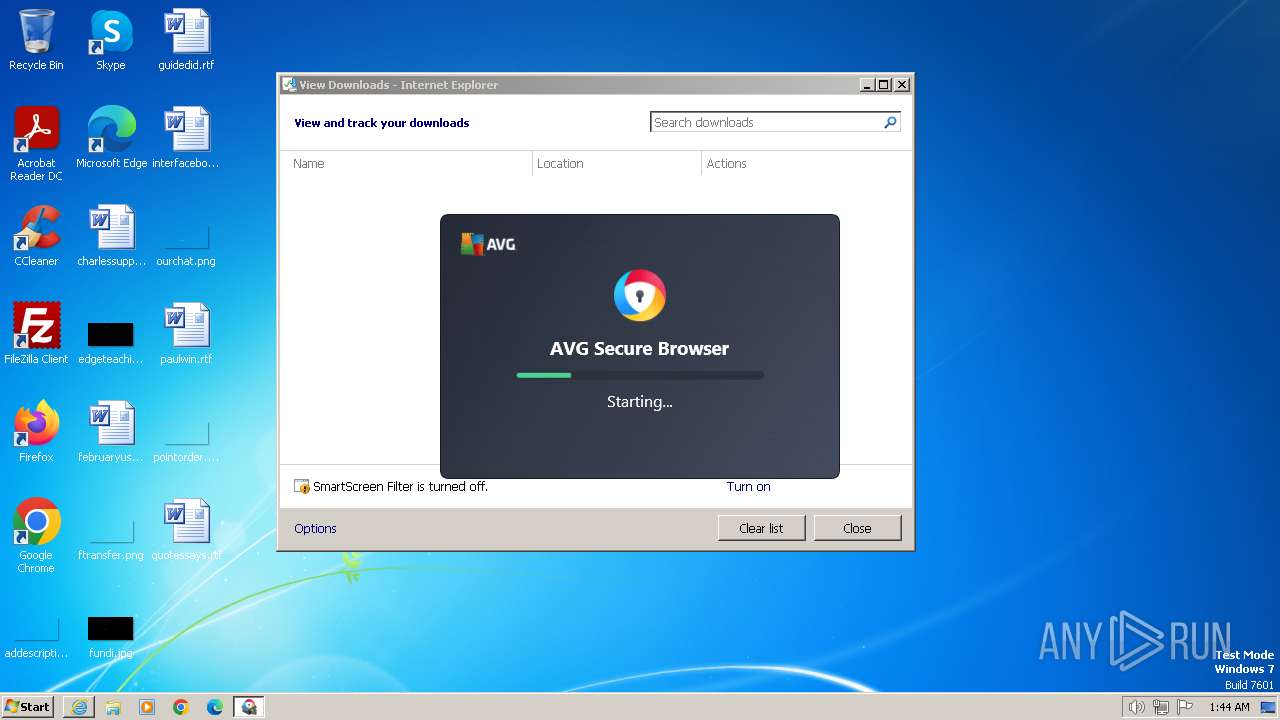The height and width of the screenshot is (720, 1280).
Task: Click the search magnifier in downloads window
Action: pyautogui.click(x=890, y=122)
